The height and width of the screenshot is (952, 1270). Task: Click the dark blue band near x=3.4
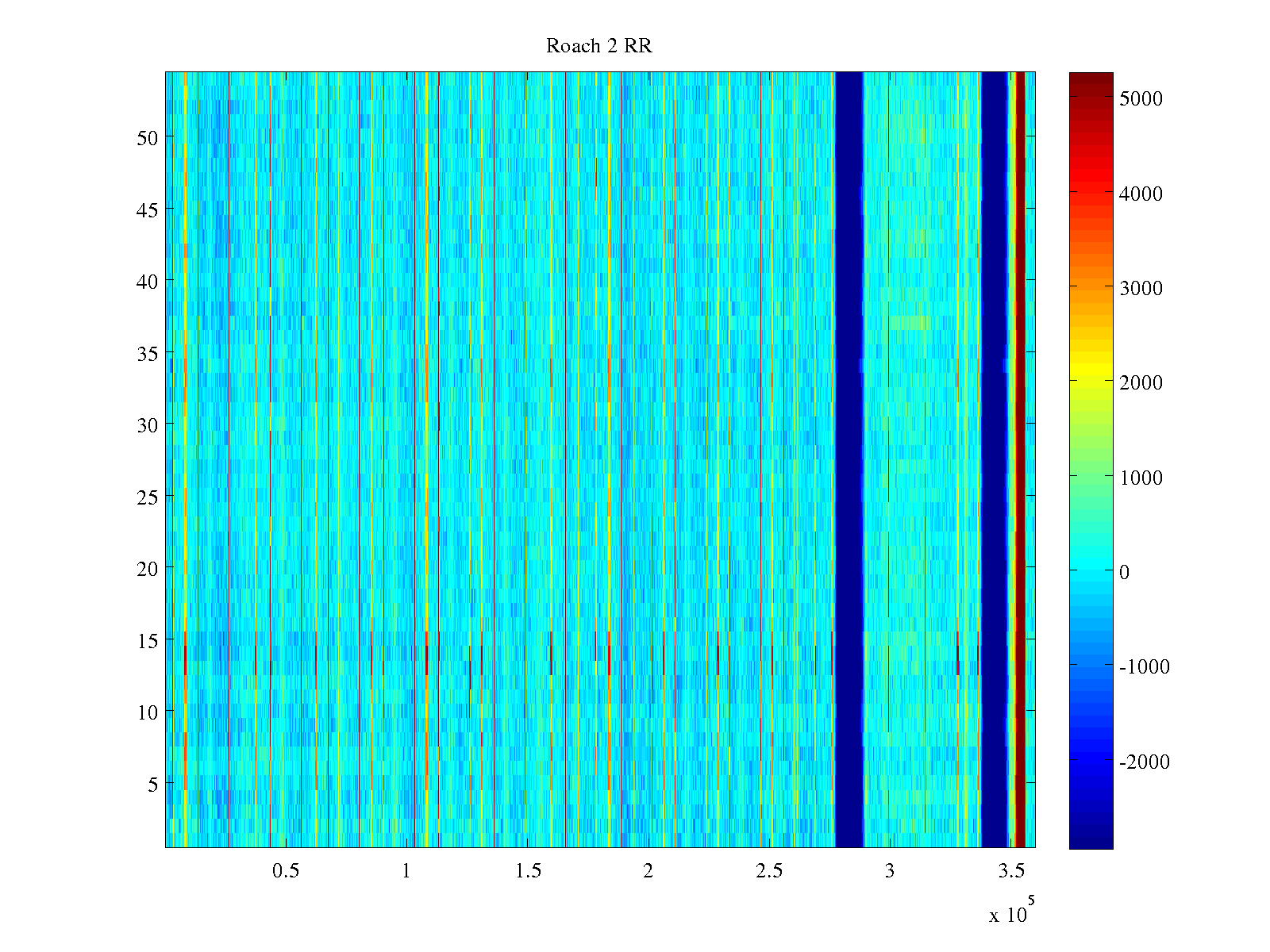tap(995, 460)
